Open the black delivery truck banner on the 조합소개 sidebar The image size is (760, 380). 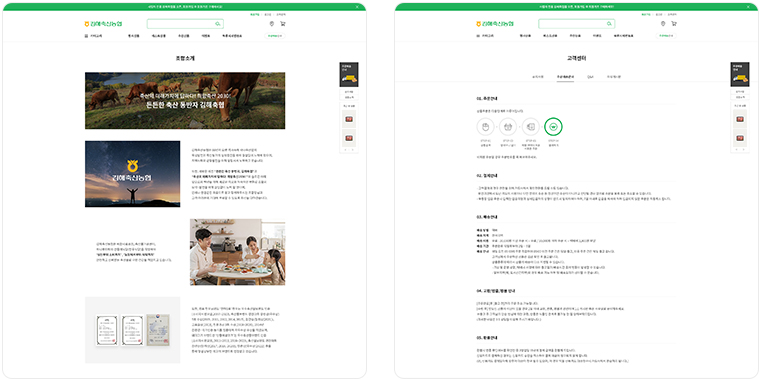348,74
